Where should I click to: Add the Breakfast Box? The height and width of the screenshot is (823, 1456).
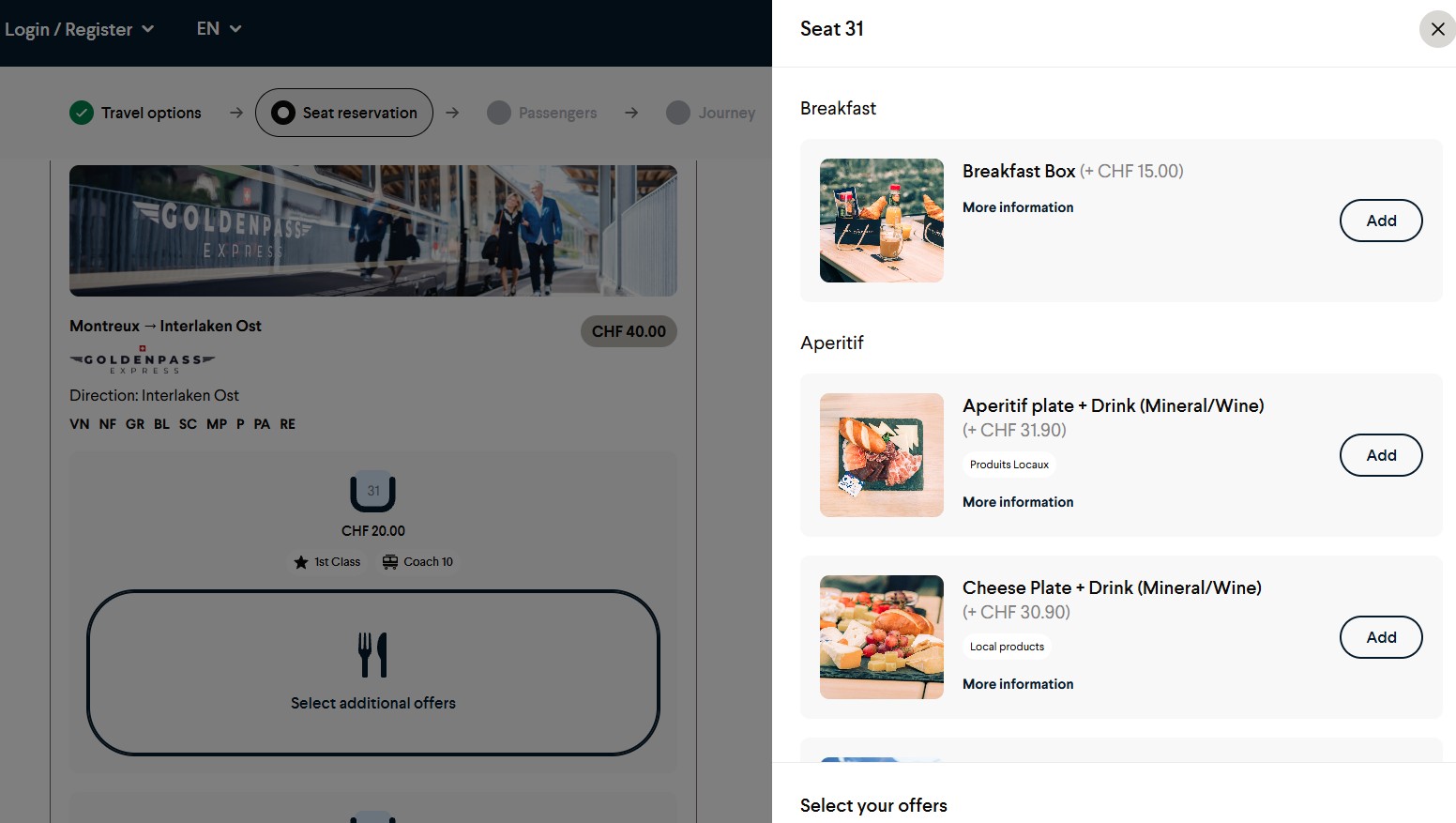click(x=1381, y=221)
